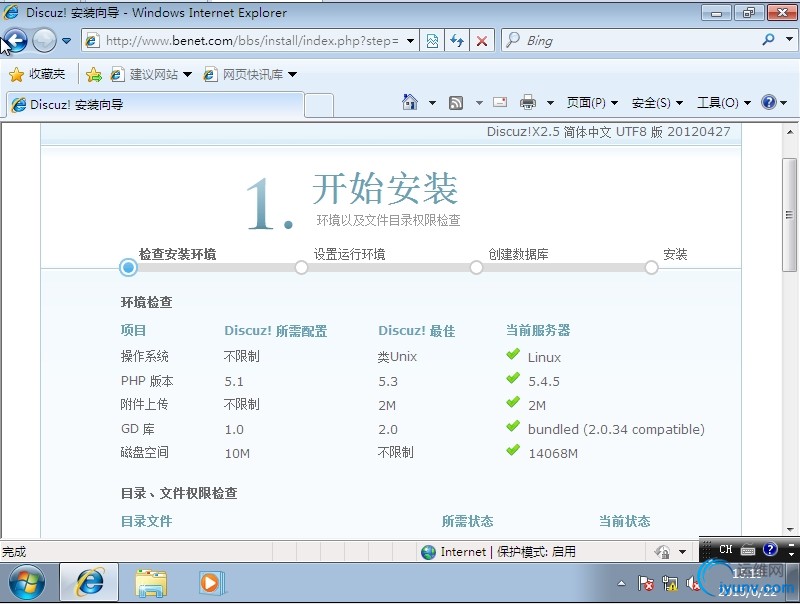
Task: Stop loading with the red X icon
Action: click(482, 40)
